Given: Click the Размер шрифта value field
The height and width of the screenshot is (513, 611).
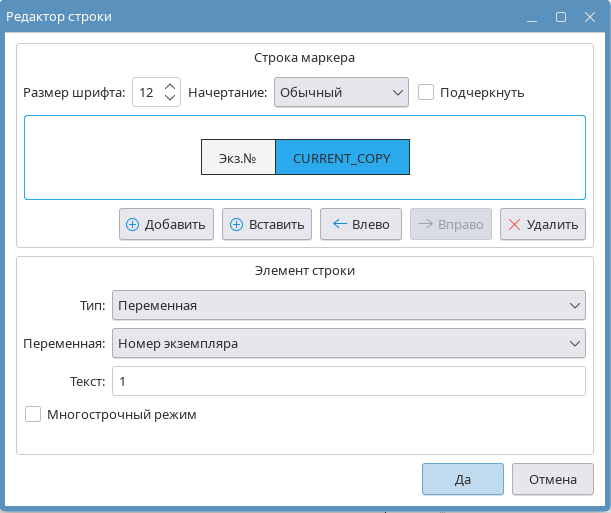Looking at the screenshot, I should [x=147, y=92].
